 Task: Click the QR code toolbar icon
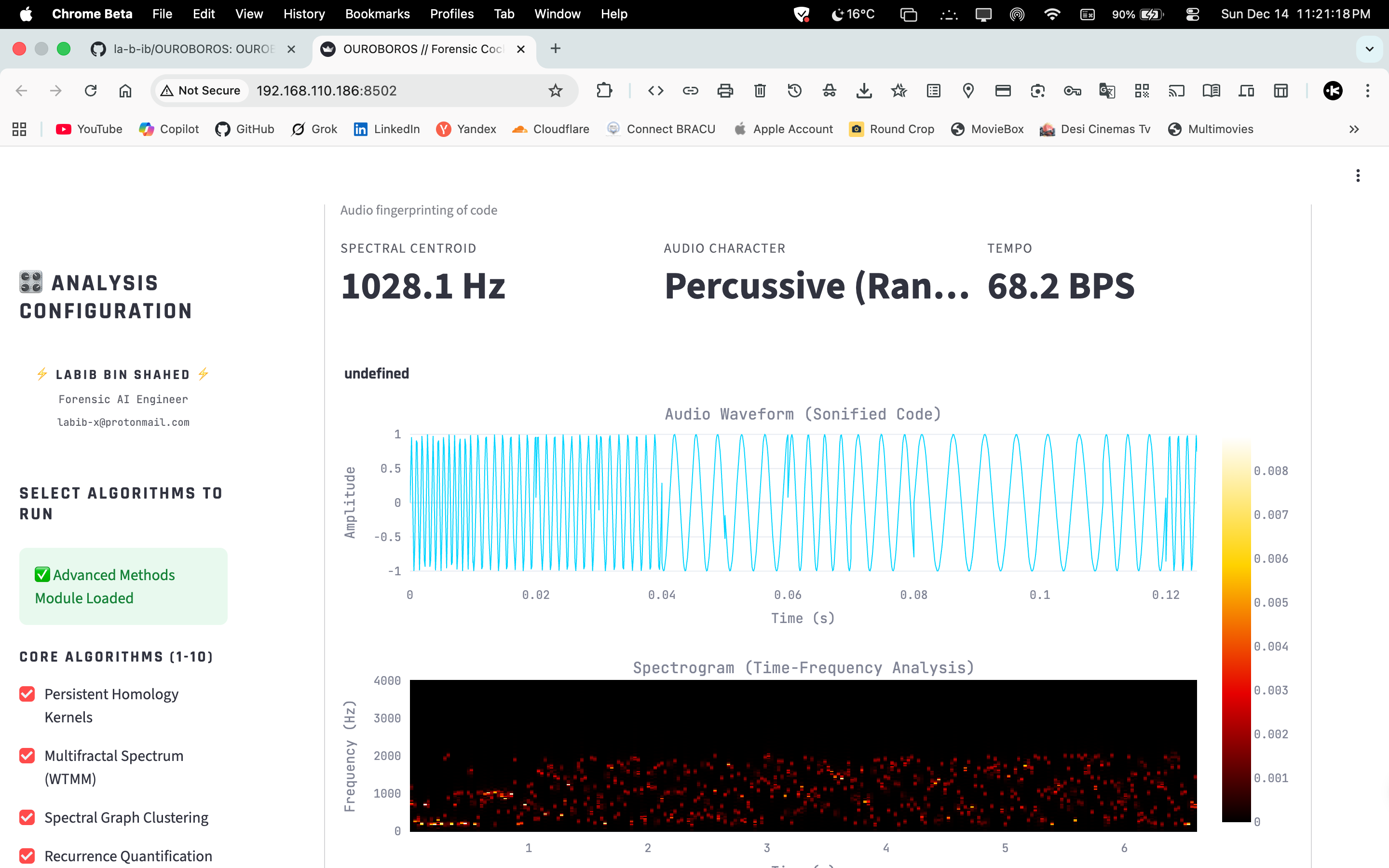coord(1142,91)
